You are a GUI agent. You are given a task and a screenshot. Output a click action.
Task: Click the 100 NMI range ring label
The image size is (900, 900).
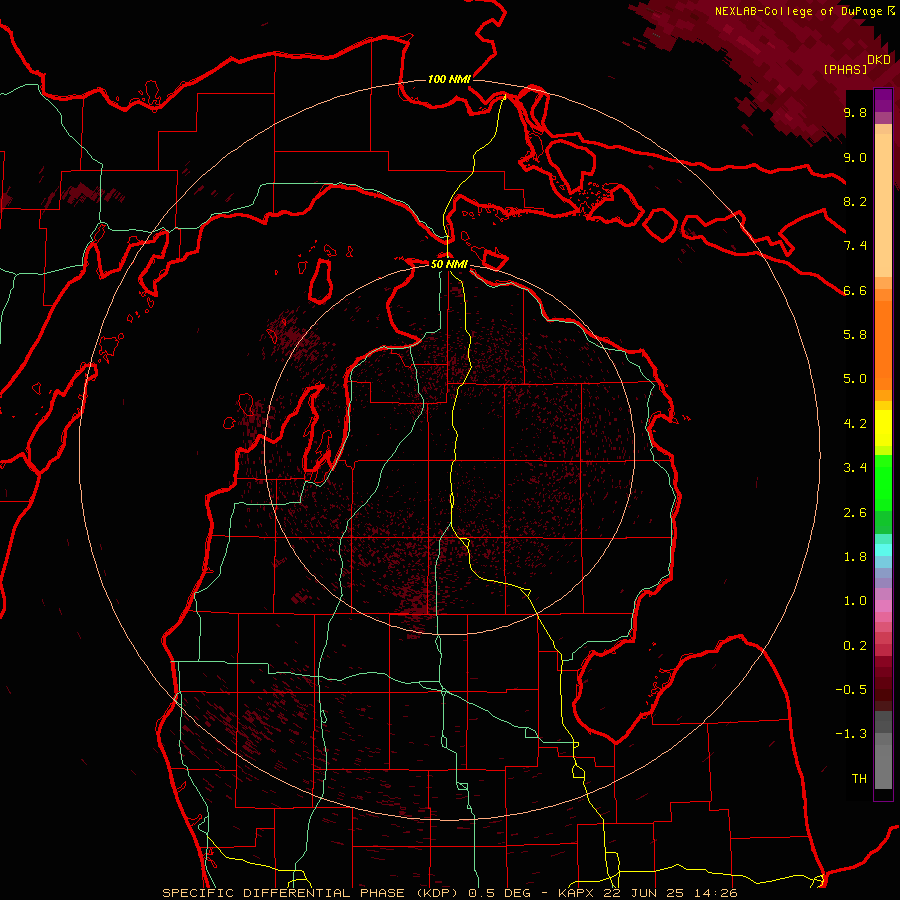(x=449, y=79)
